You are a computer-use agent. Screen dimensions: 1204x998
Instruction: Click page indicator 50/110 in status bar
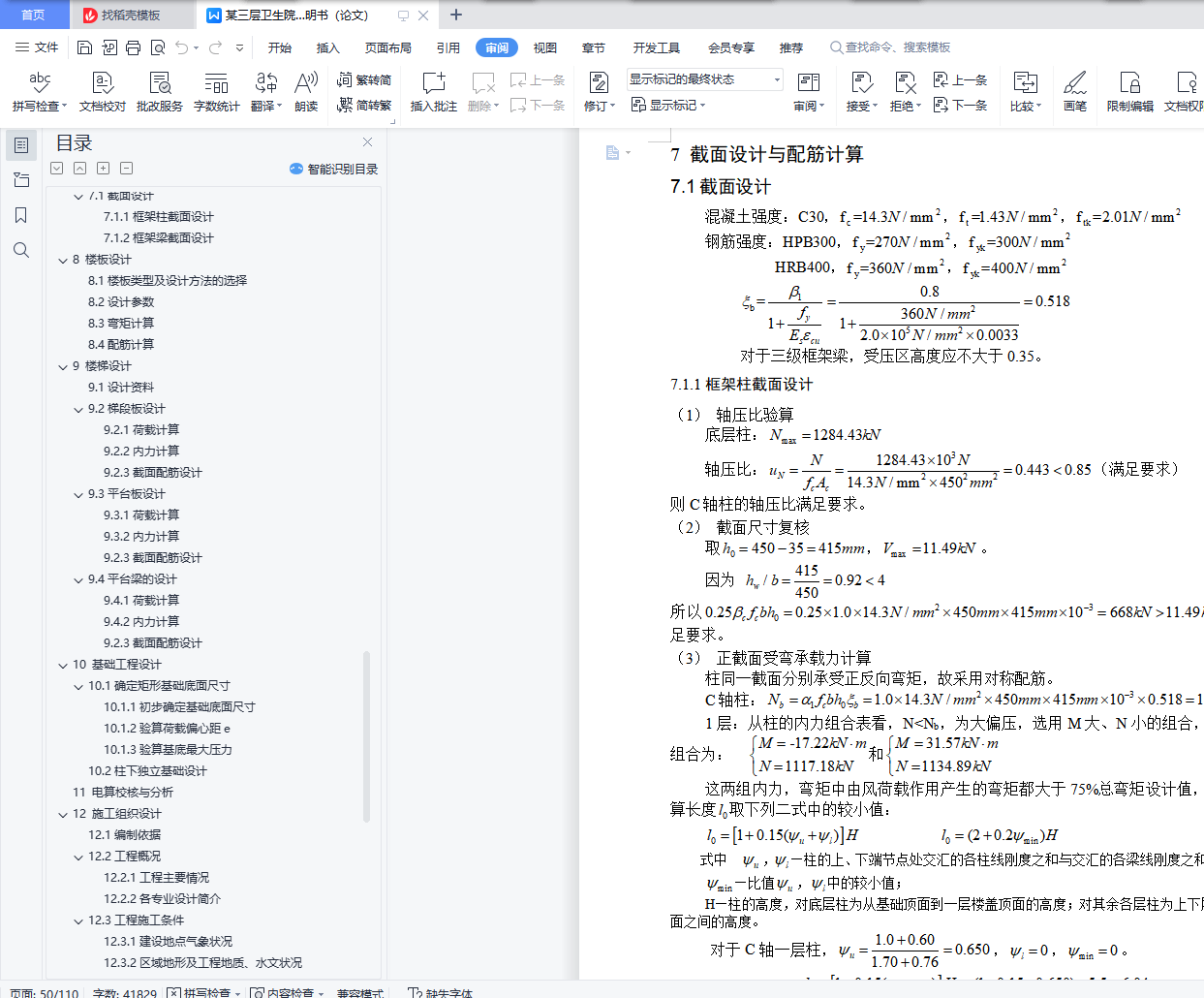pos(45,992)
